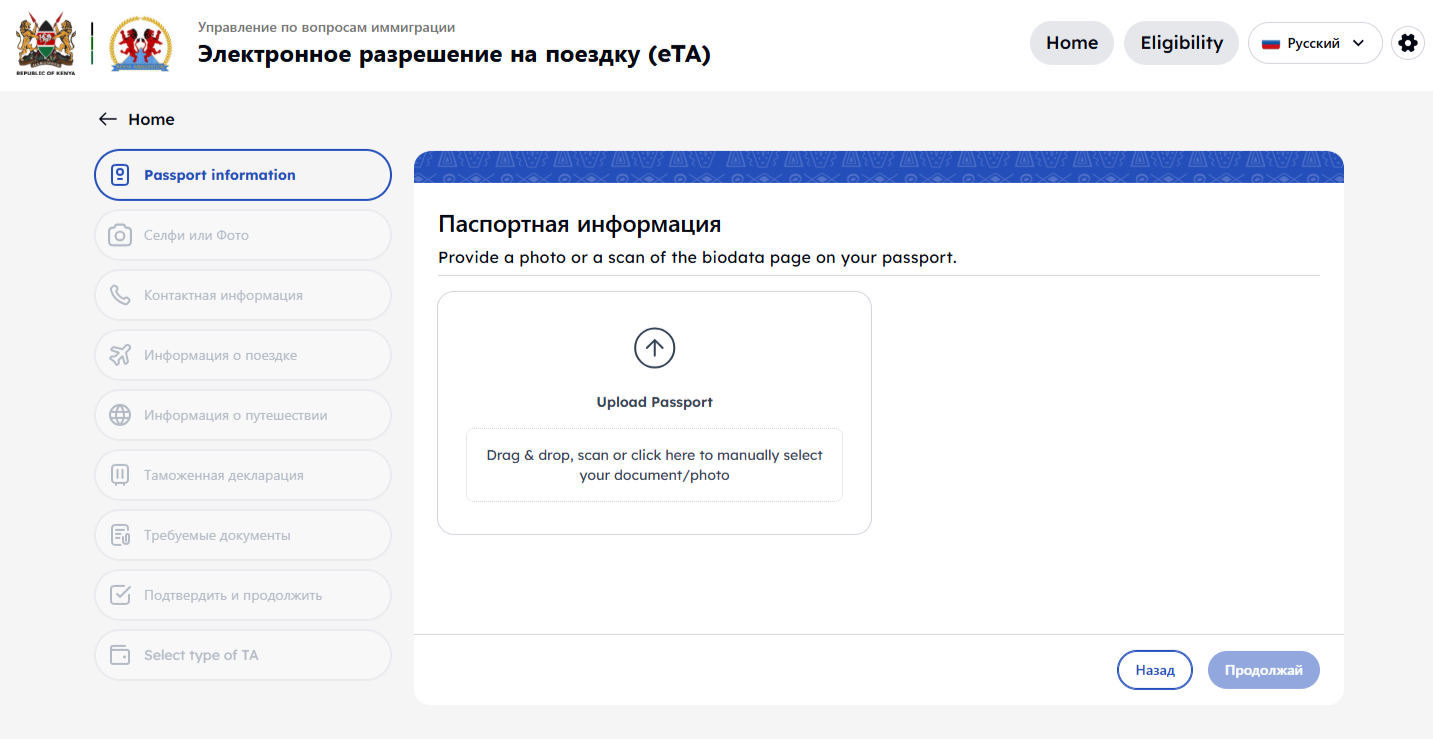The height and width of the screenshot is (739, 1433).
Task: Click the airplane icon for Информация о поездке
Action: [120, 355]
